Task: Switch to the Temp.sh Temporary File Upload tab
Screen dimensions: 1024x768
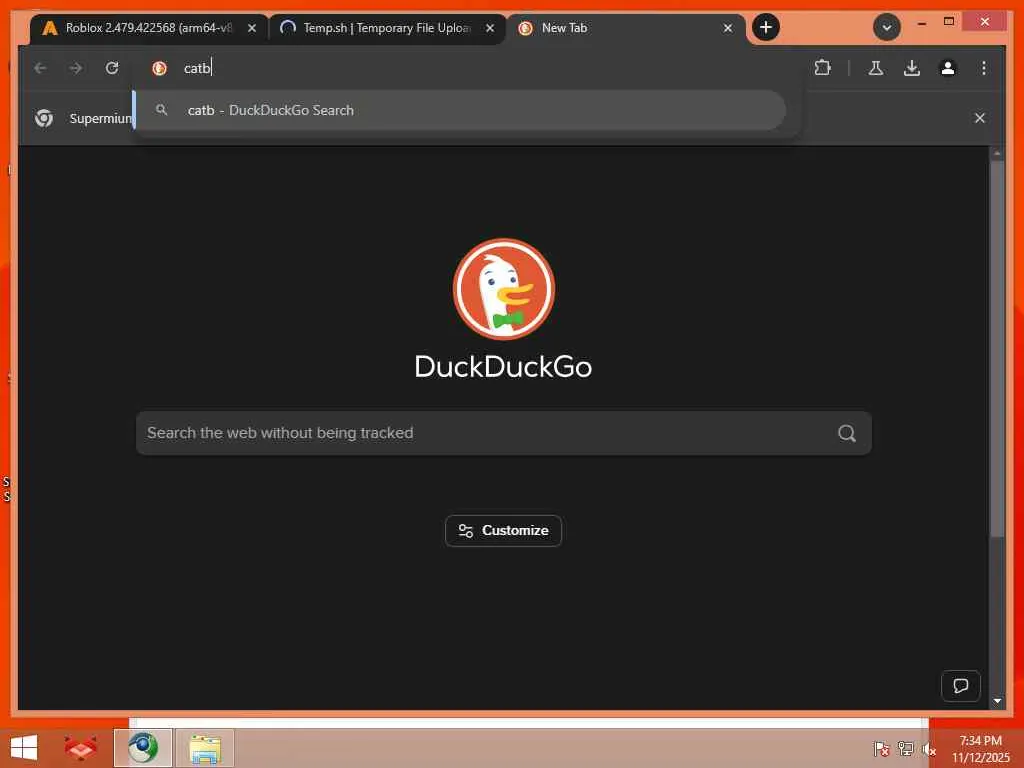Action: click(x=387, y=28)
